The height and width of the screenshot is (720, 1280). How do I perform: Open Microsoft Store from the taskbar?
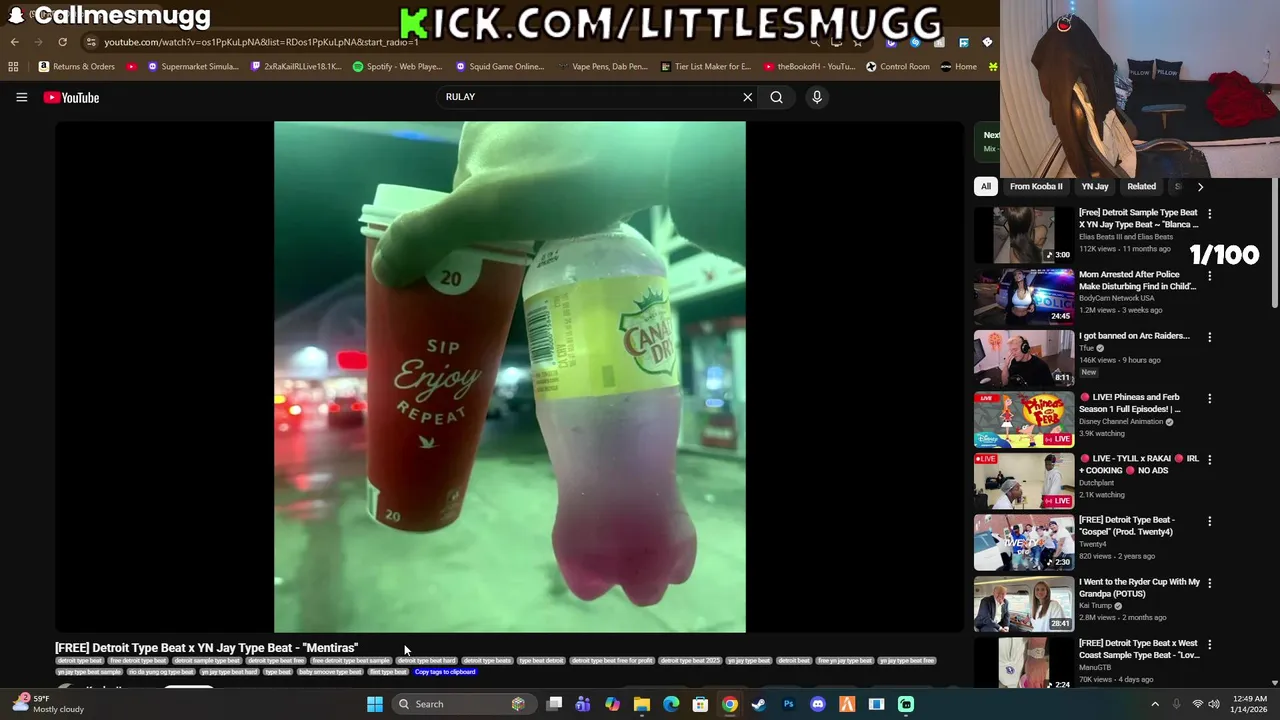tap(700, 704)
